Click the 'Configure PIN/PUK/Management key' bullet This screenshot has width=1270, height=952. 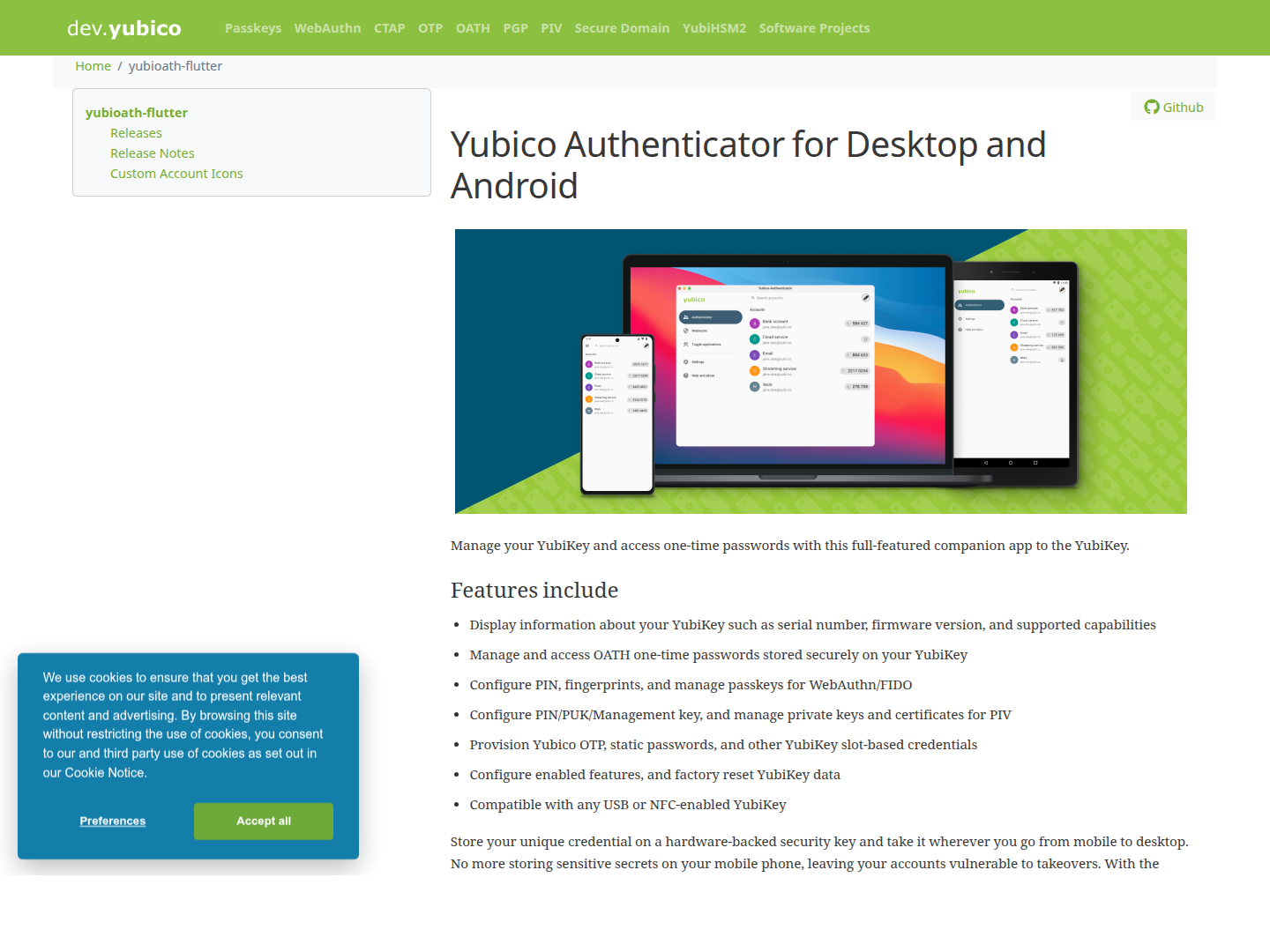pos(740,715)
